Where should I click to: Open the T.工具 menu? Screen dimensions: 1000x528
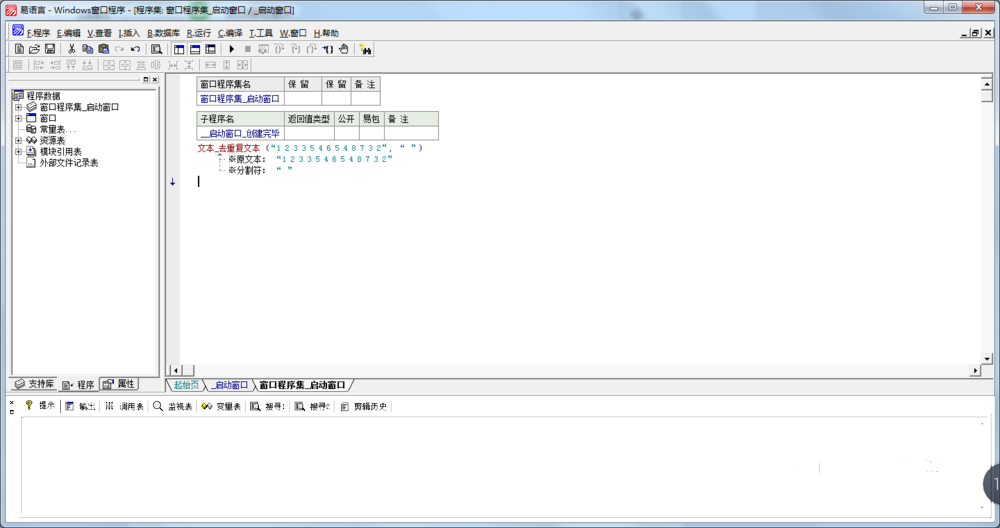[260, 33]
